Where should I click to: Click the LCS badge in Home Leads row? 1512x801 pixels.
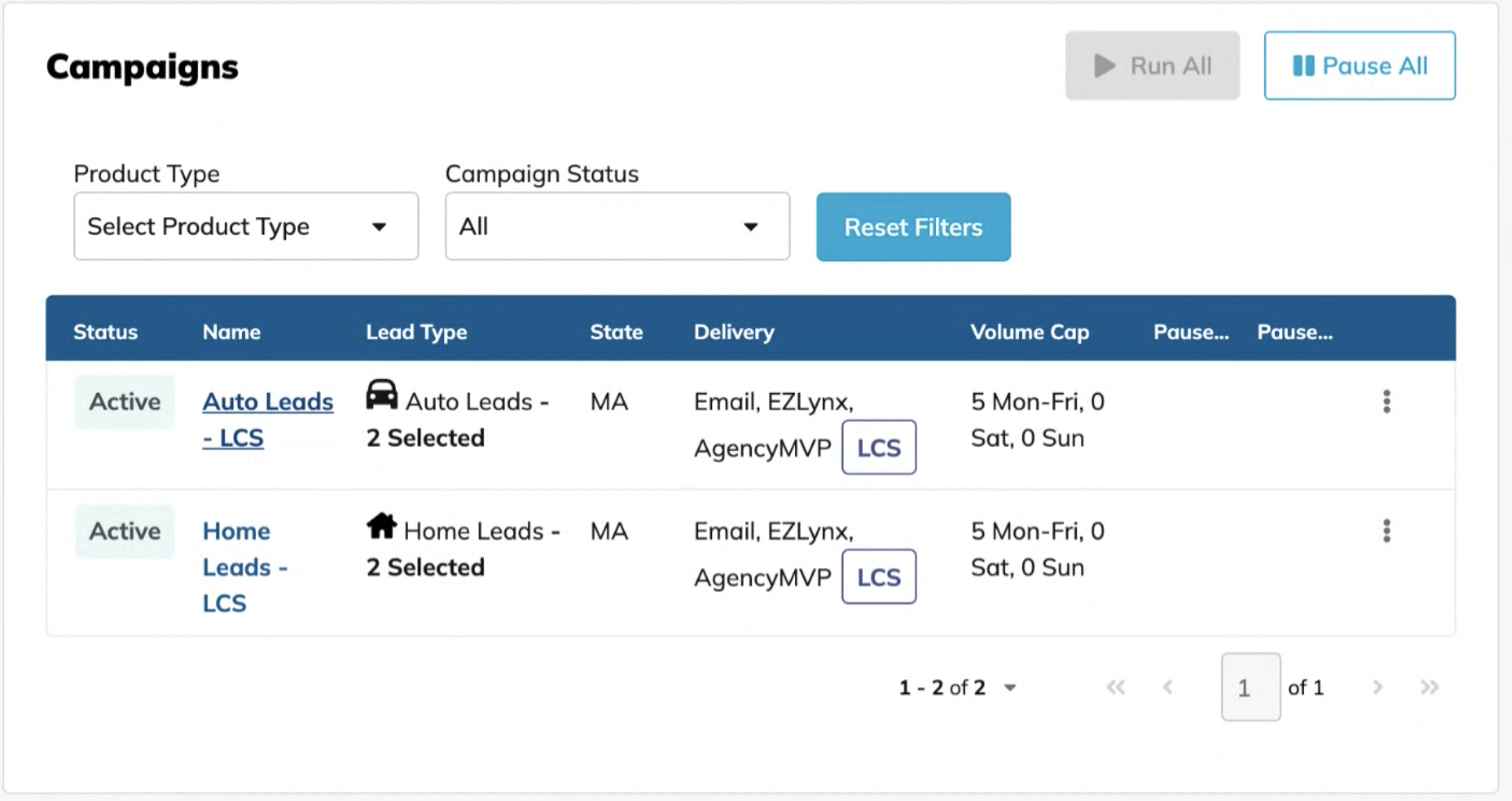pyautogui.click(x=878, y=577)
